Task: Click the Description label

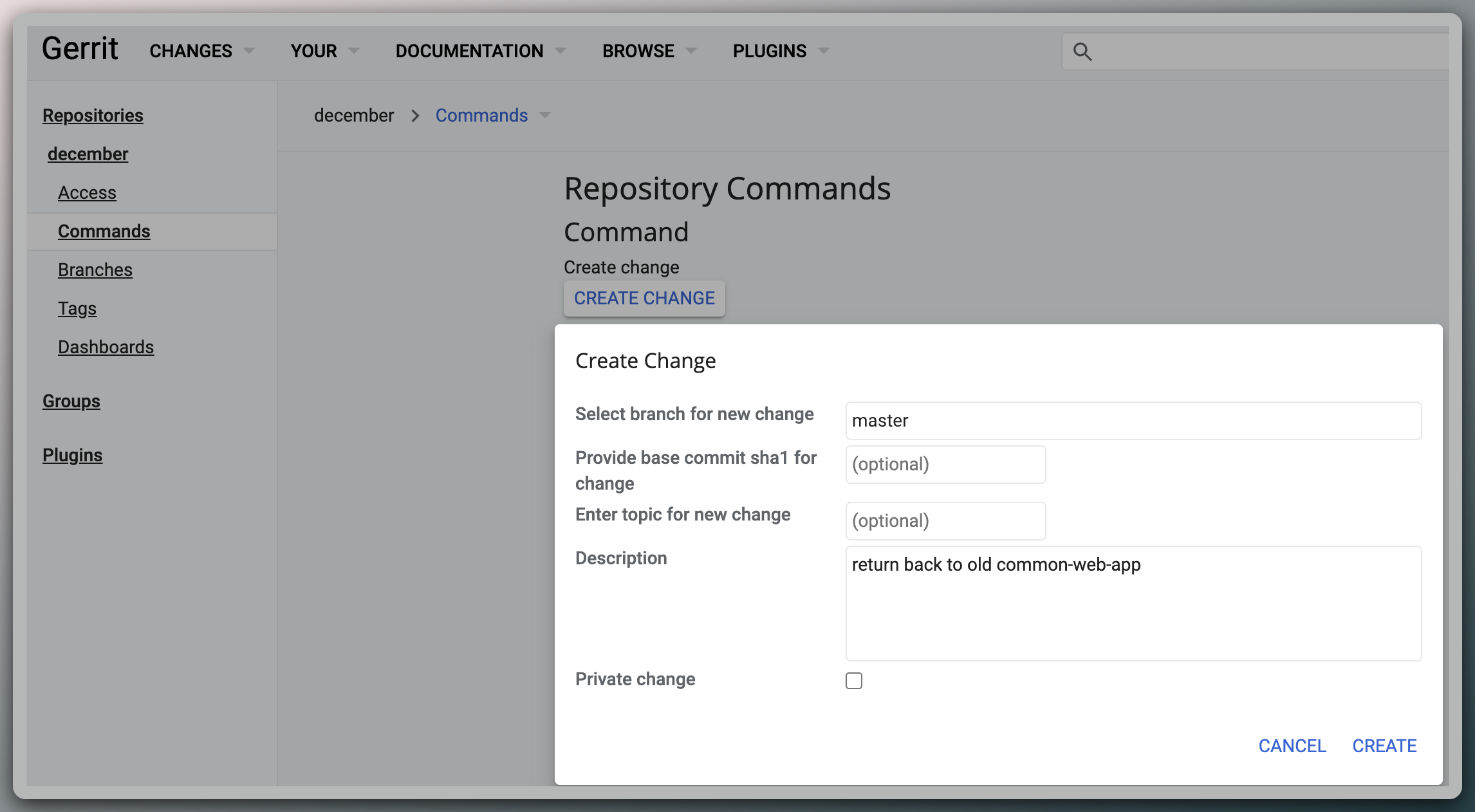Action: tap(621, 558)
